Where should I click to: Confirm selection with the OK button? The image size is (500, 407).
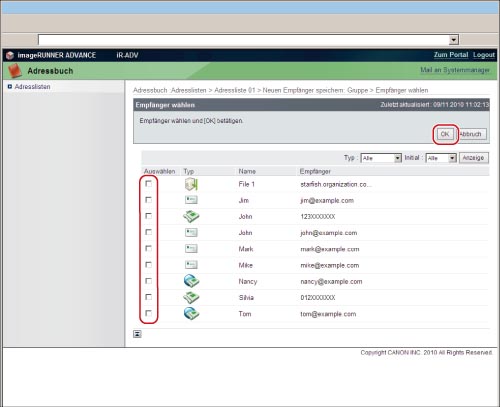445,134
